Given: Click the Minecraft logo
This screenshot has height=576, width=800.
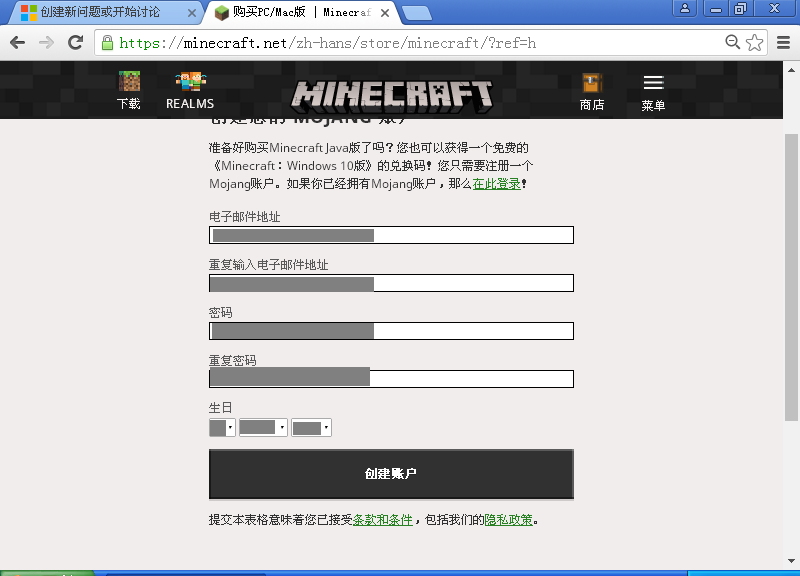Looking at the screenshot, I should (x=391, y=96).
